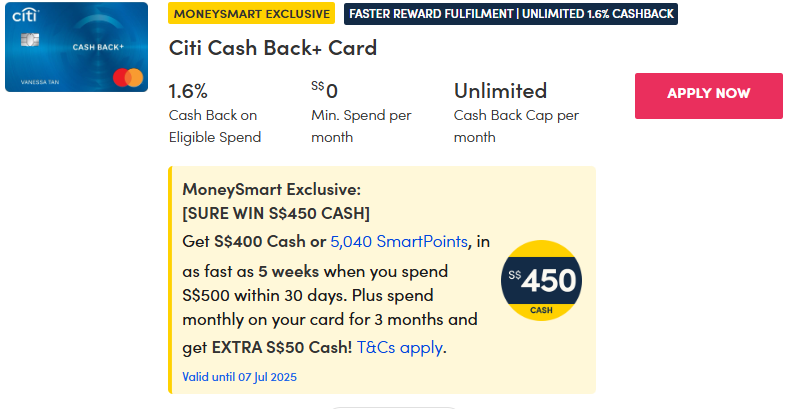The image size is (791, 409).
Task: Click the S$0 minimum spend figure
Action: 325,91
